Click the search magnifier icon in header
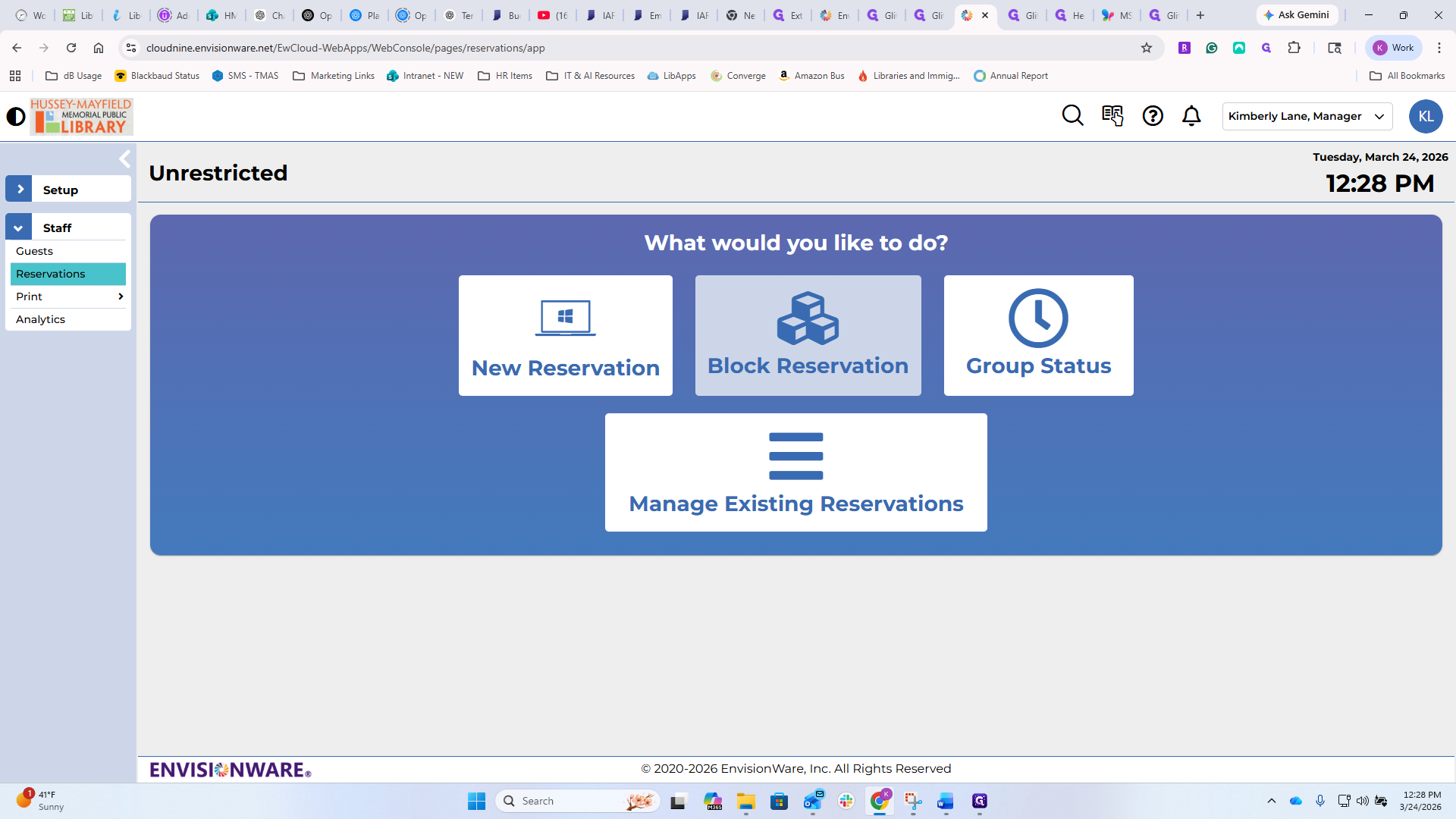Image resolution: width=1456 pixels, height=819 pixels. (x=1072, y=115)
